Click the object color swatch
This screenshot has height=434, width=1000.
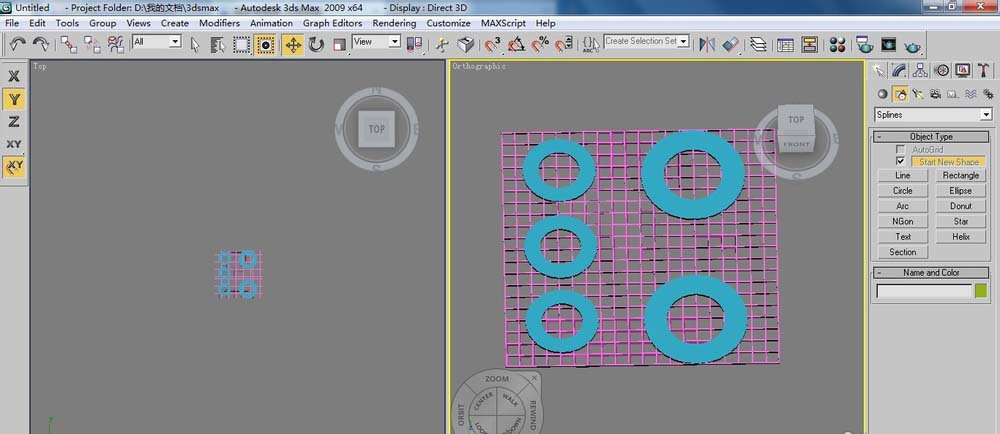coord(981,291)
